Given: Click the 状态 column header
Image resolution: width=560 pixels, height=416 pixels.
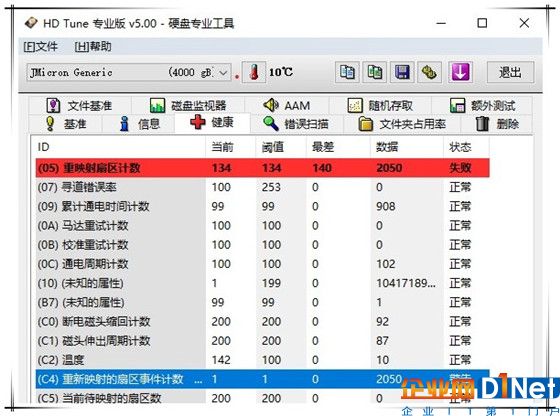Looking at the screenshot, I should point(466,147).
